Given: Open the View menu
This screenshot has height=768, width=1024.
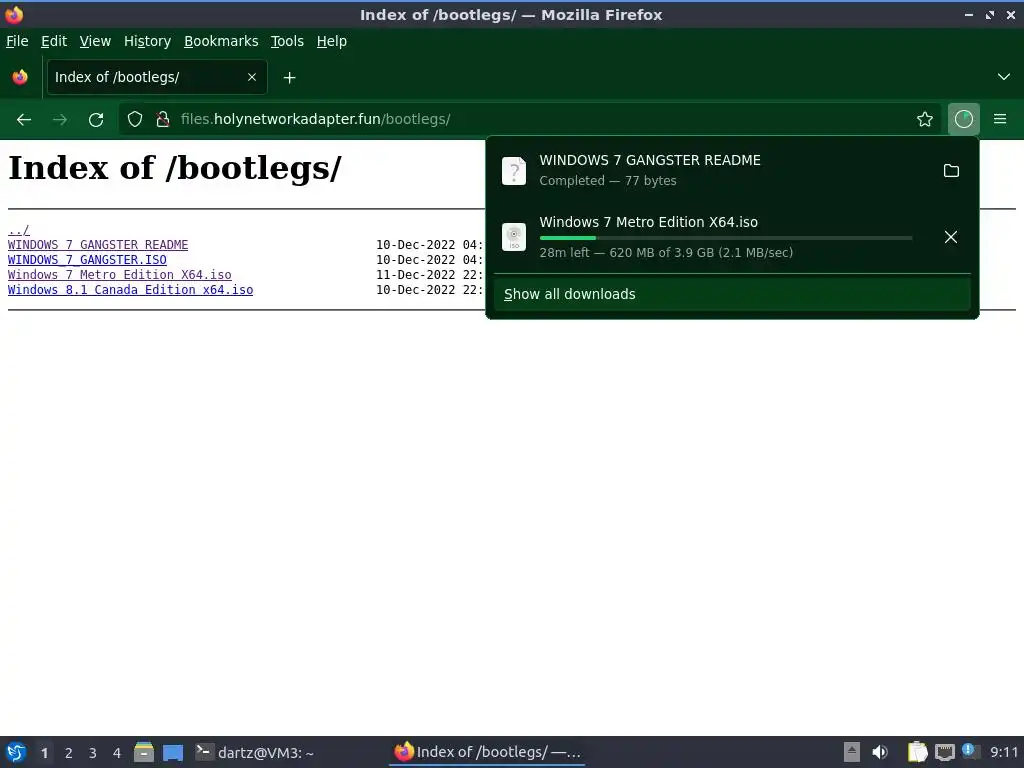Looking at the screenshot, I should coord(95,41).
